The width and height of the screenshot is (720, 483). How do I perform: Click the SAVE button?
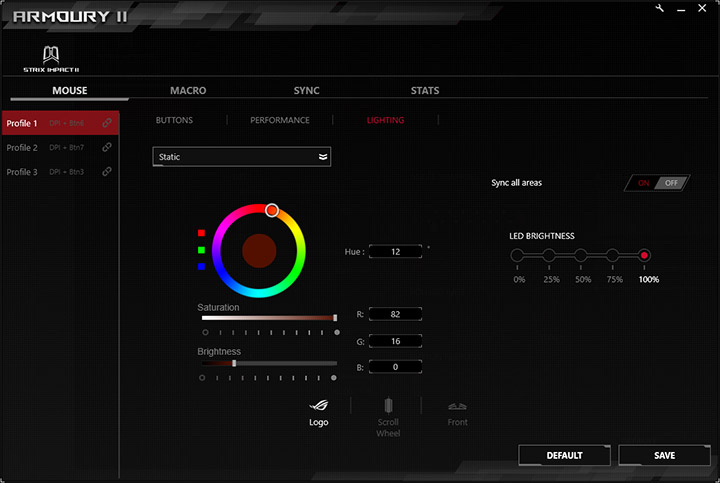pyautogui.click(x=664, y=455)
